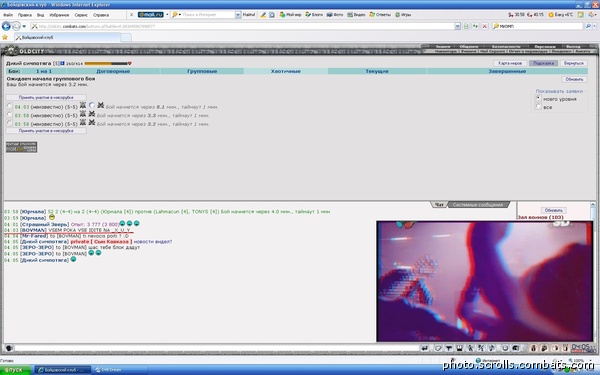The height and width of the screenshot is (375, 600).
Task: Click the smiley face icon in chat toolbar
Action: tap(505, 348)
